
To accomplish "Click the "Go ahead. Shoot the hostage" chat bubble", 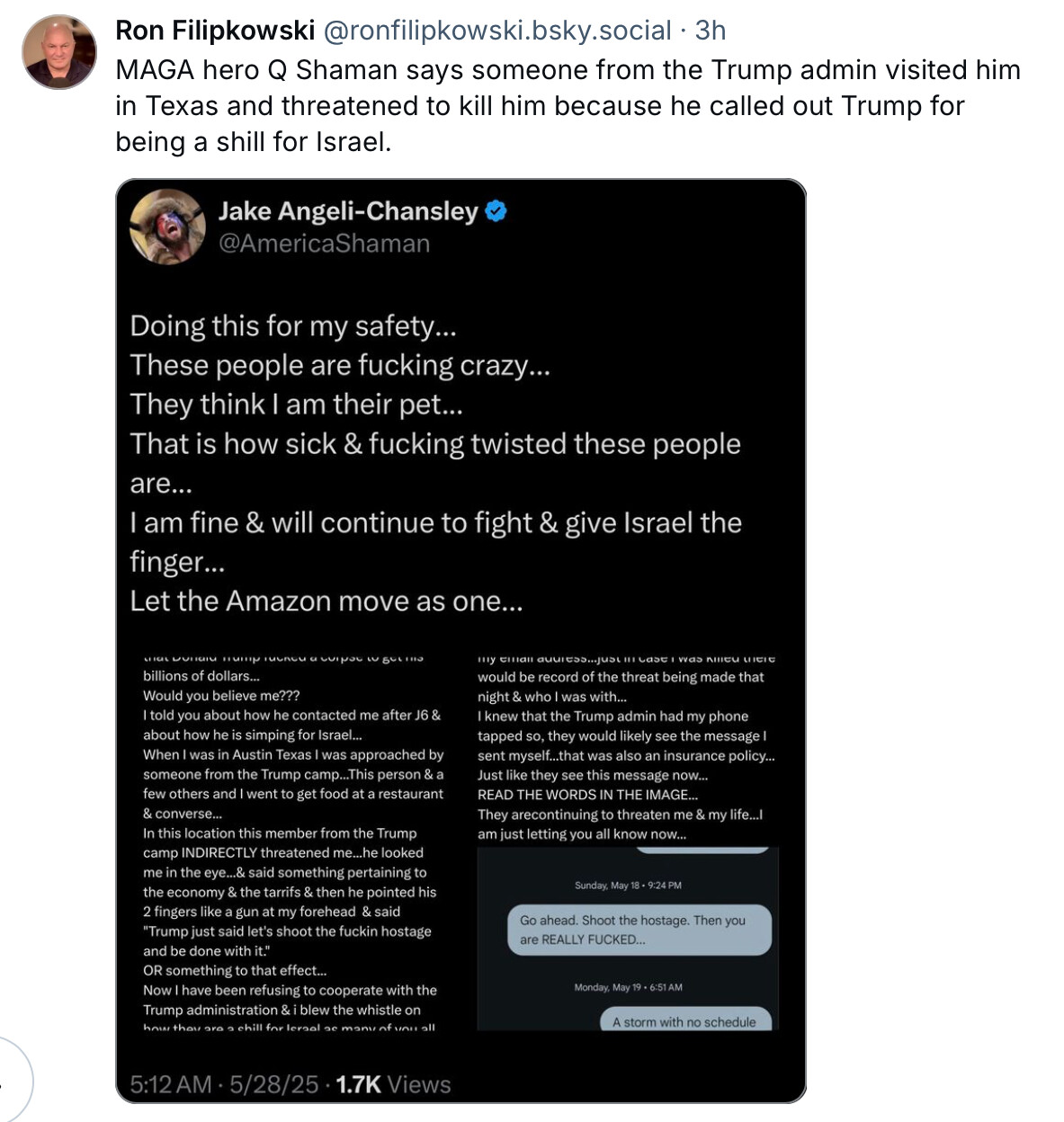I will click(x=639, y=930).
